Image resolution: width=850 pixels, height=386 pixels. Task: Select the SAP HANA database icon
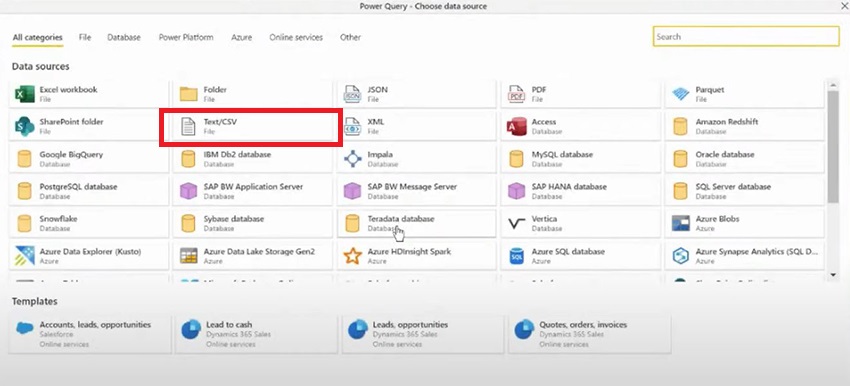coord(516,191)
